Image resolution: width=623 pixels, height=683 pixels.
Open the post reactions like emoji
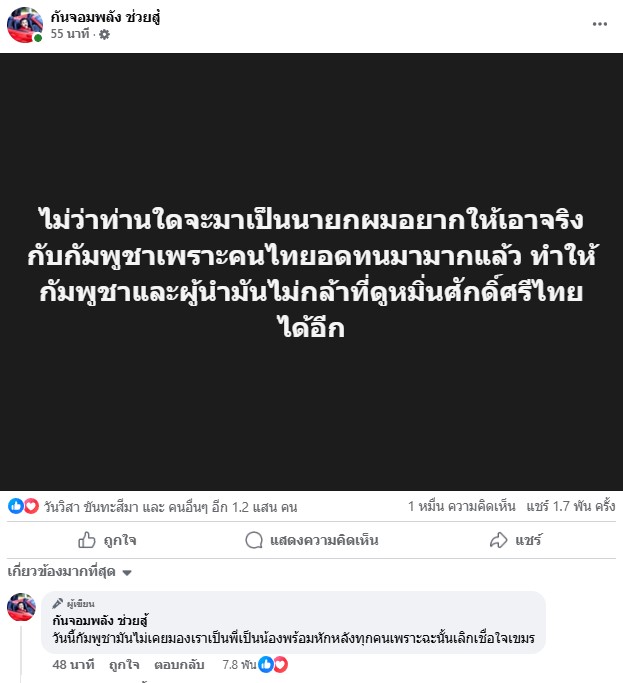(16, 506)
